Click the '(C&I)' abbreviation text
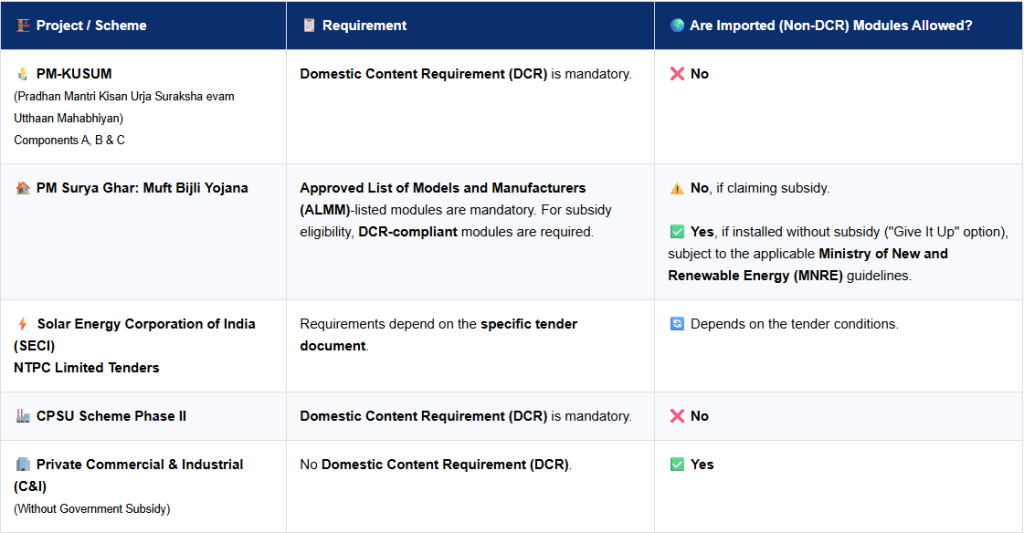1024x533 pixels. (x=30, y=487)
